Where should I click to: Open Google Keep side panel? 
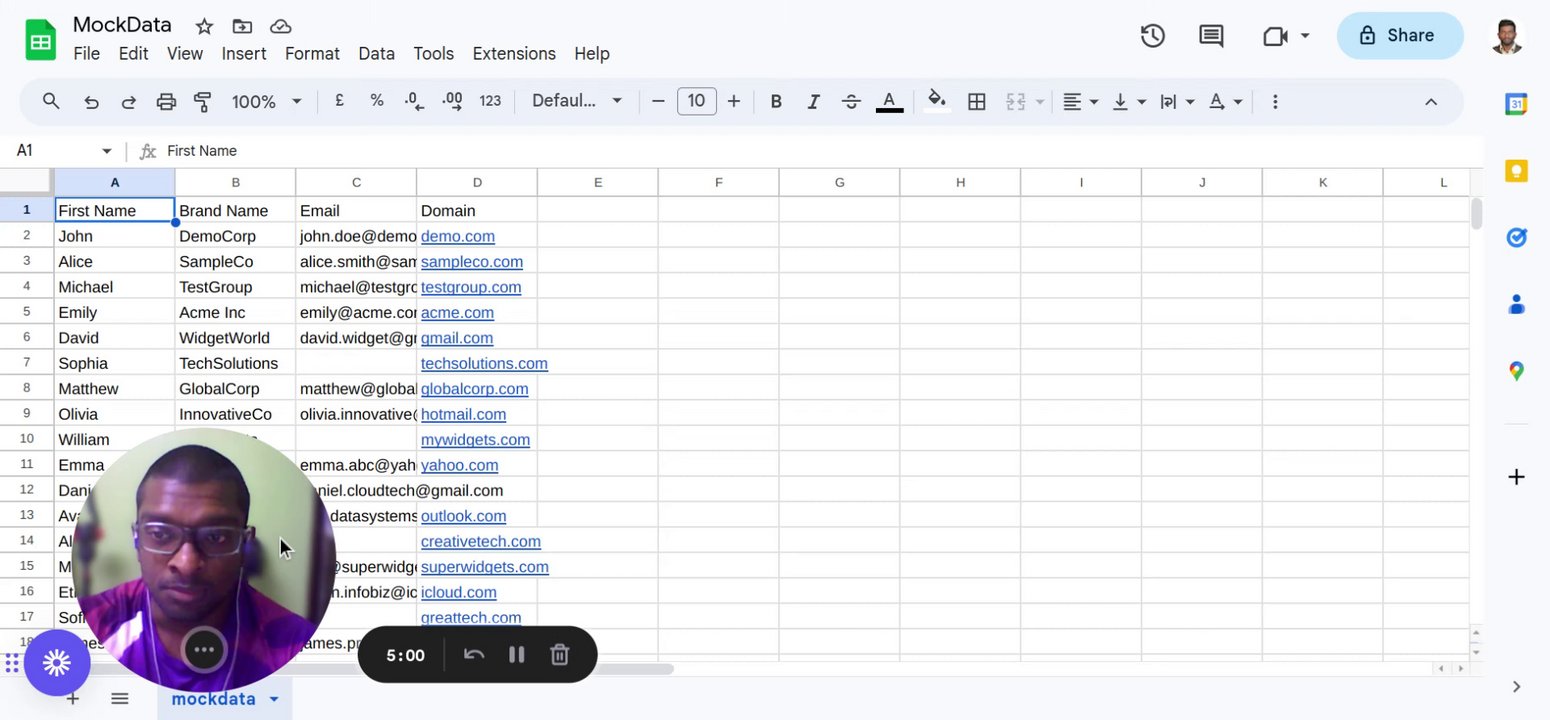coord(1516,171)
